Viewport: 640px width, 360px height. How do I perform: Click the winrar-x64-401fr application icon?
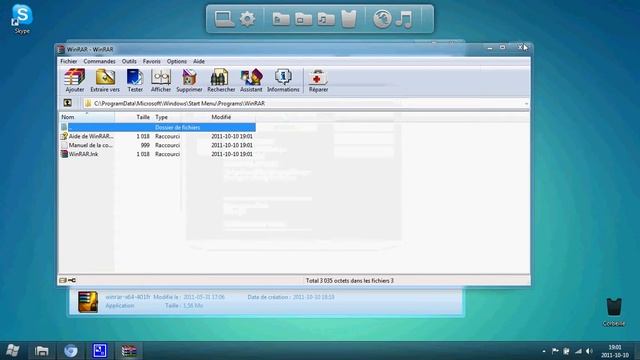pos(88,302)
